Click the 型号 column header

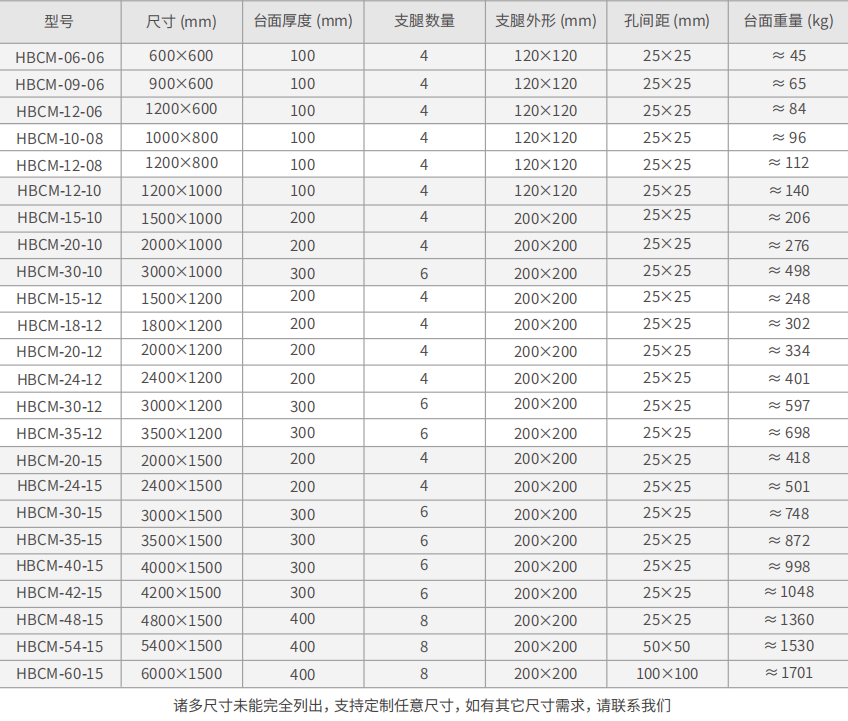(60, 21)
